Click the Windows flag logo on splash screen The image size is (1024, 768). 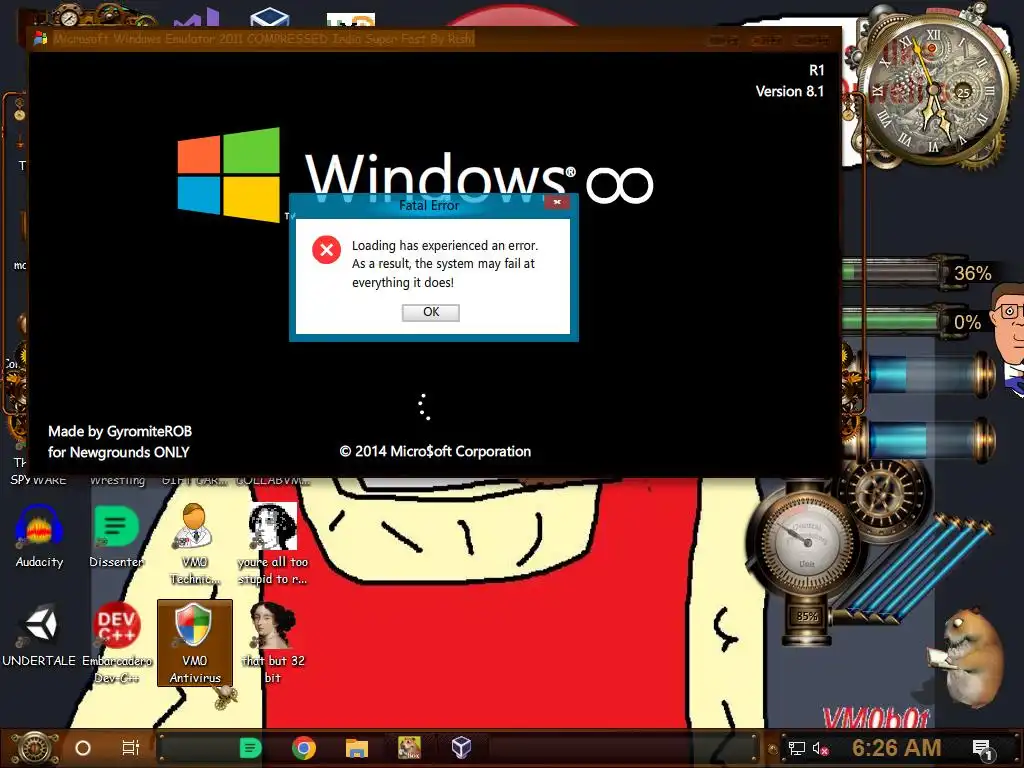point(229,174)
